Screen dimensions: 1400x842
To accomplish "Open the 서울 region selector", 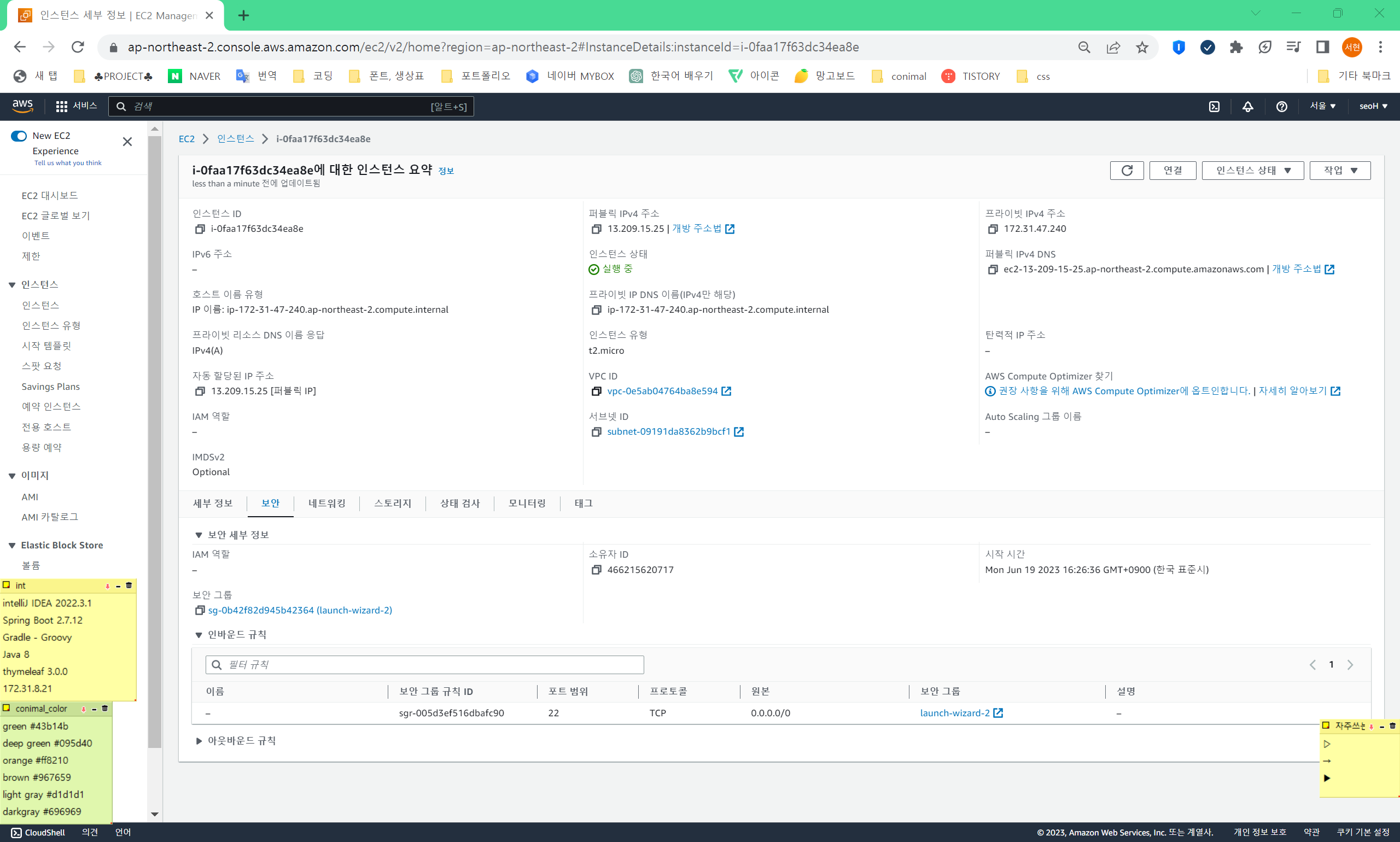I will point(1322,106).
